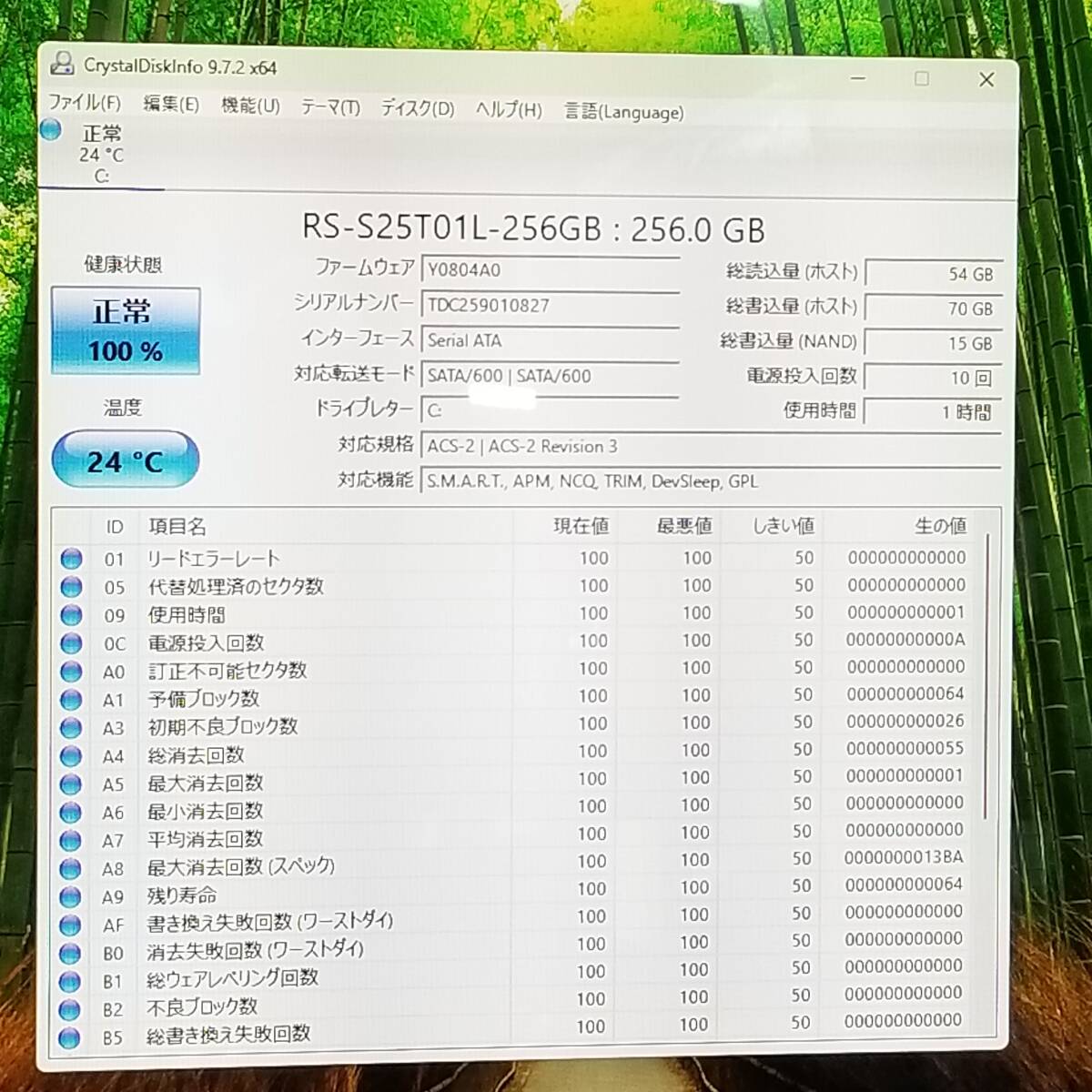Image resolution: width=1092 pixels, height=1092 pixels.
Task: Close the CrystalDiskInfo window
Action: pos(986,80)
